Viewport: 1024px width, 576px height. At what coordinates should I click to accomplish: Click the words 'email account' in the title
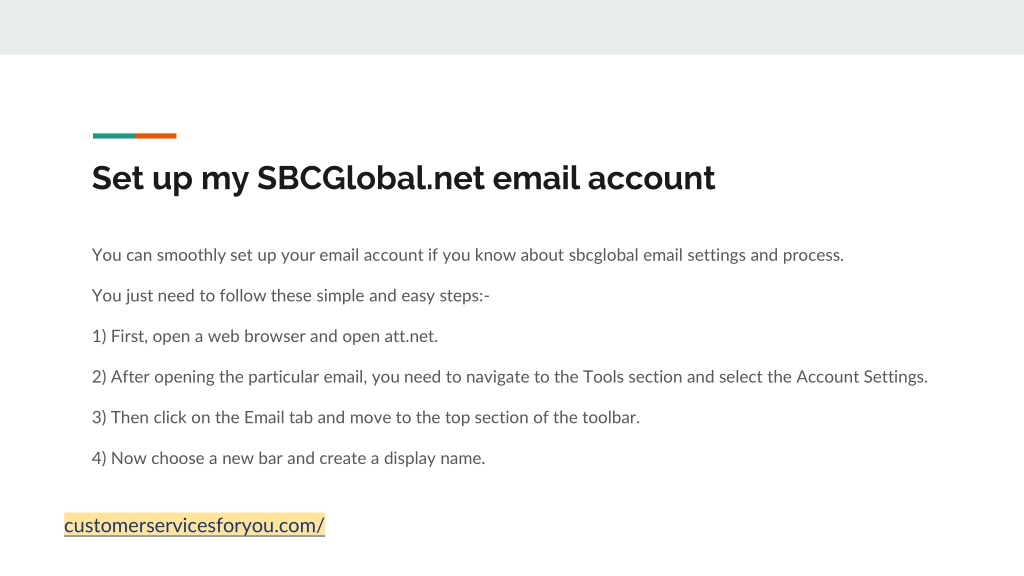603,178
